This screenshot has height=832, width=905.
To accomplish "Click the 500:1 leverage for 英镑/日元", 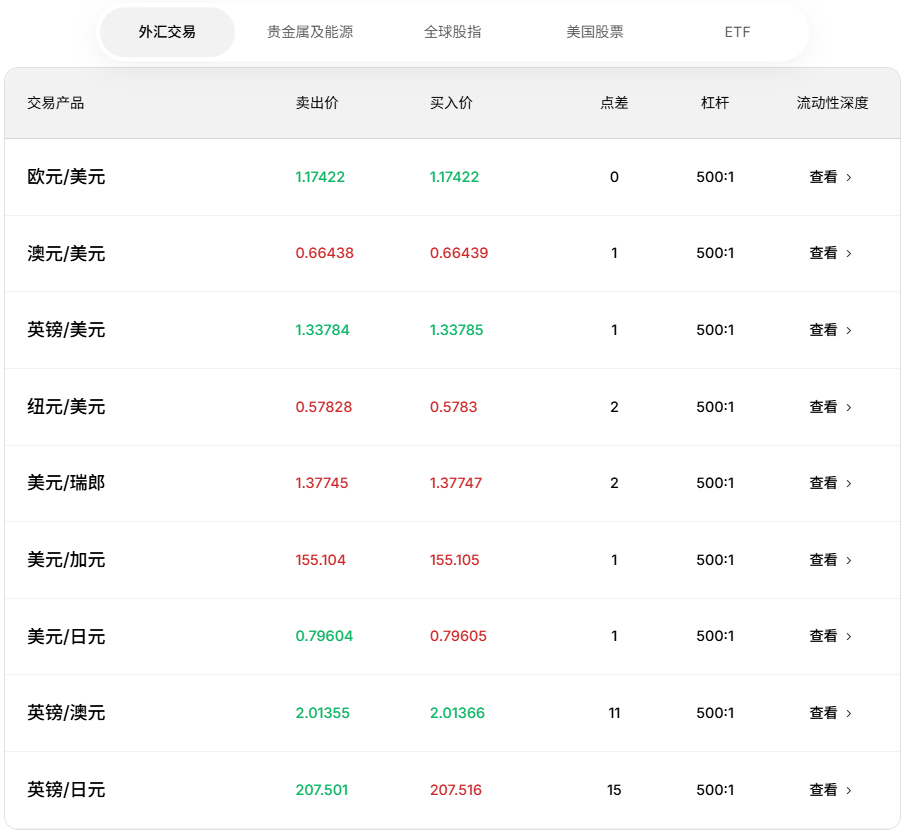I will click(x=713, y=789).
